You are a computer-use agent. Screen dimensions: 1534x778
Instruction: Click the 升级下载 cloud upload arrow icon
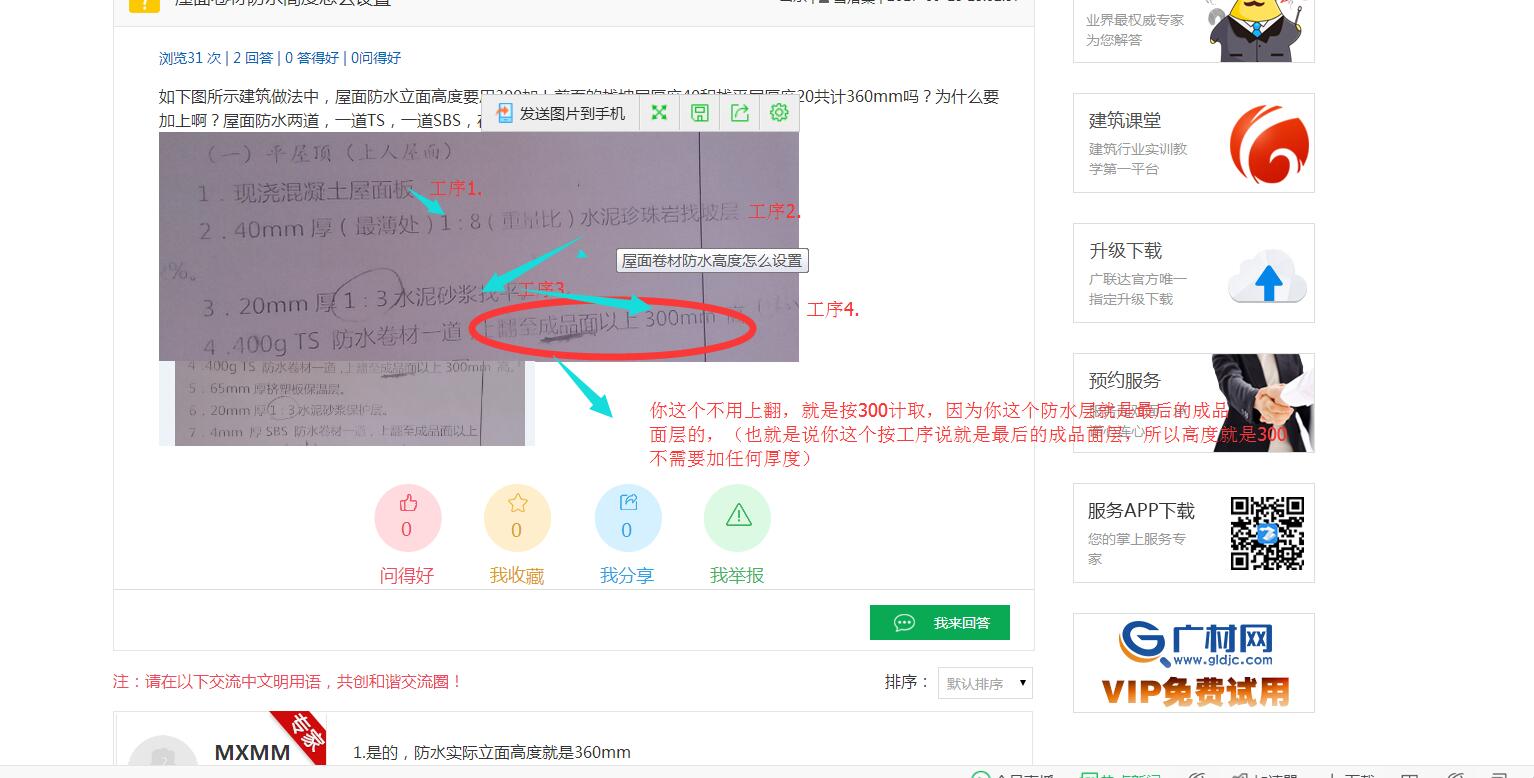click(1268, 276)
